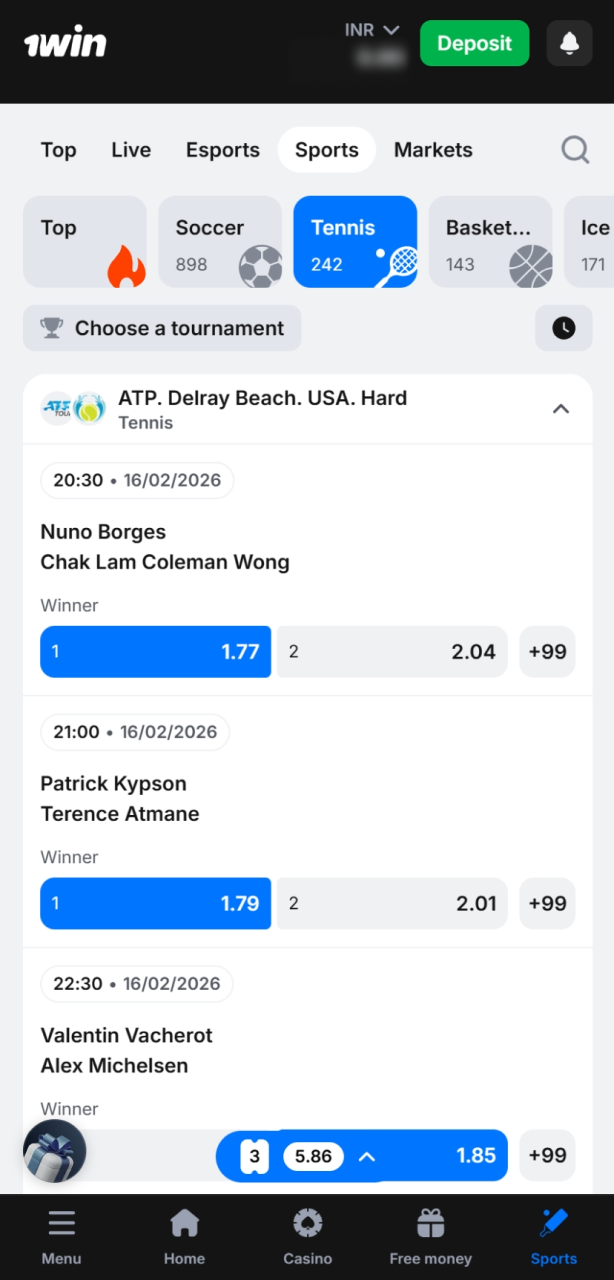Select odds 1.79 for Patrick Kypson

pos(155,903)
